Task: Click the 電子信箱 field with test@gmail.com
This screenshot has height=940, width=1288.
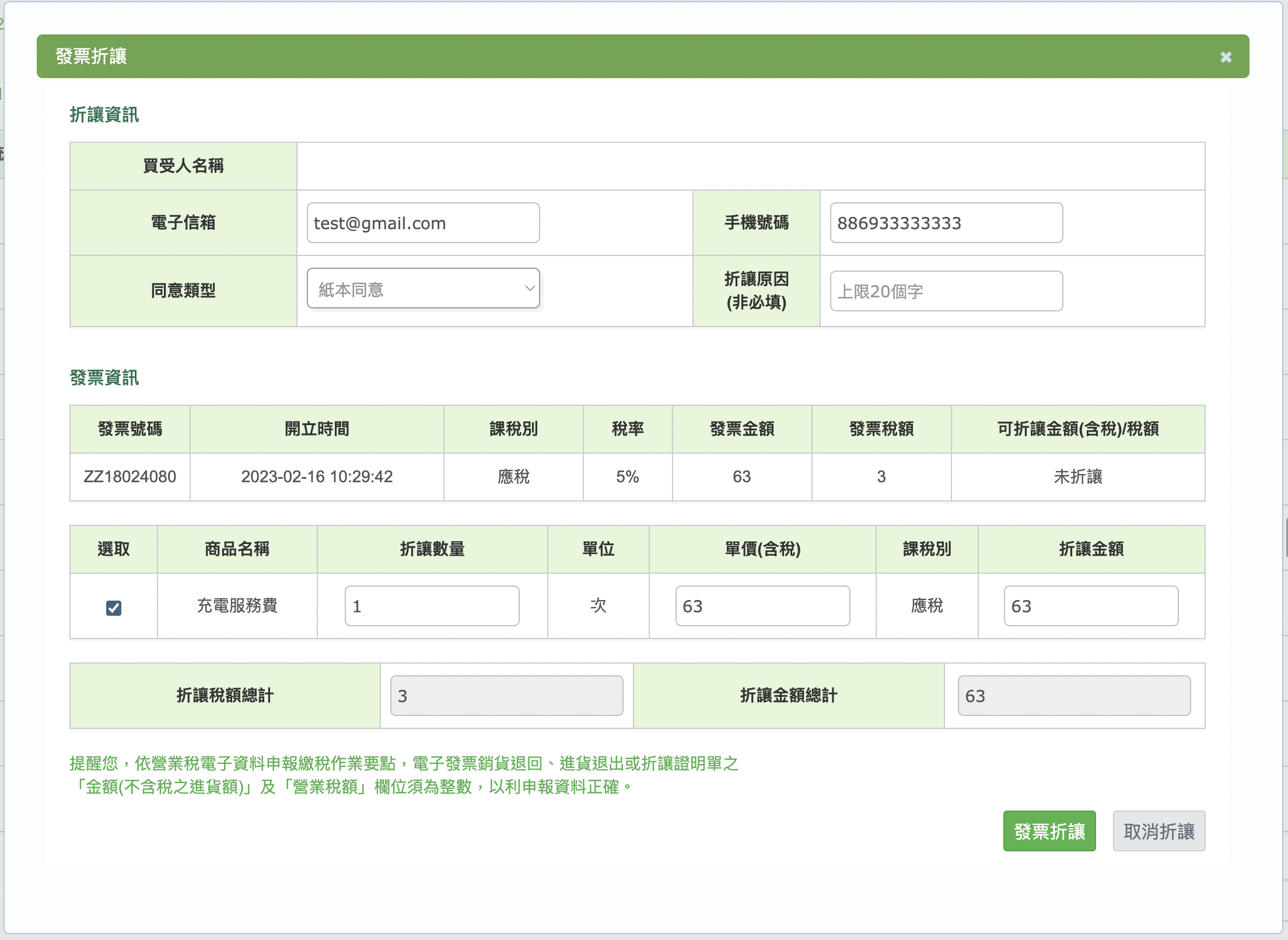Action: pos(423,223)
